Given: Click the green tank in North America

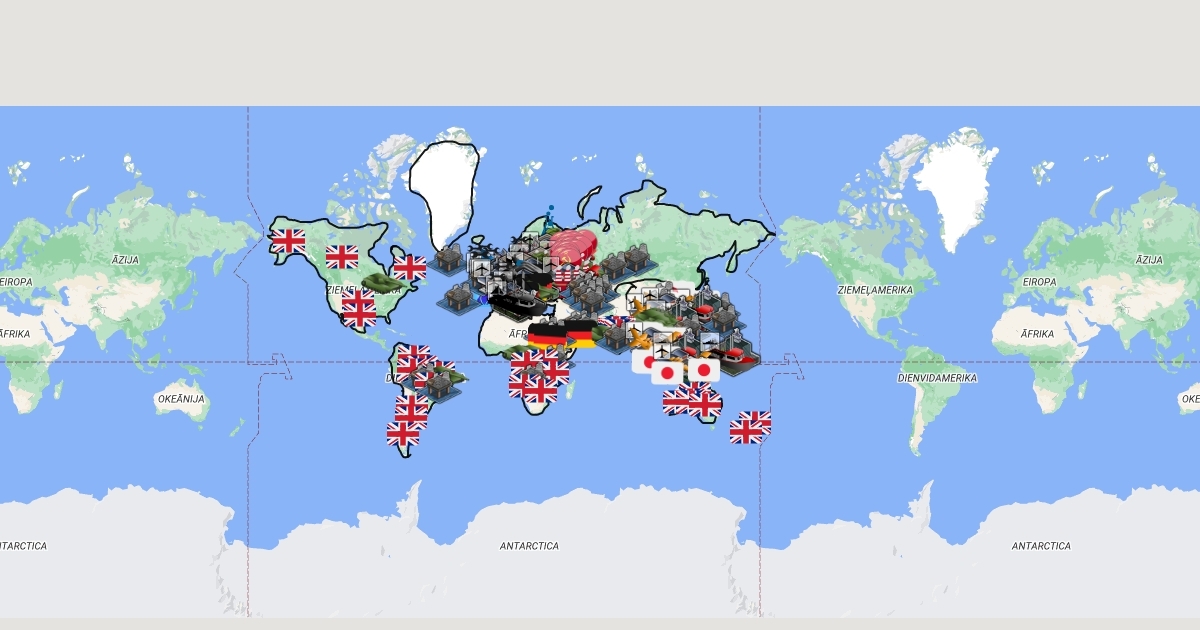Looking at the screenshot, I should [384, 284].
